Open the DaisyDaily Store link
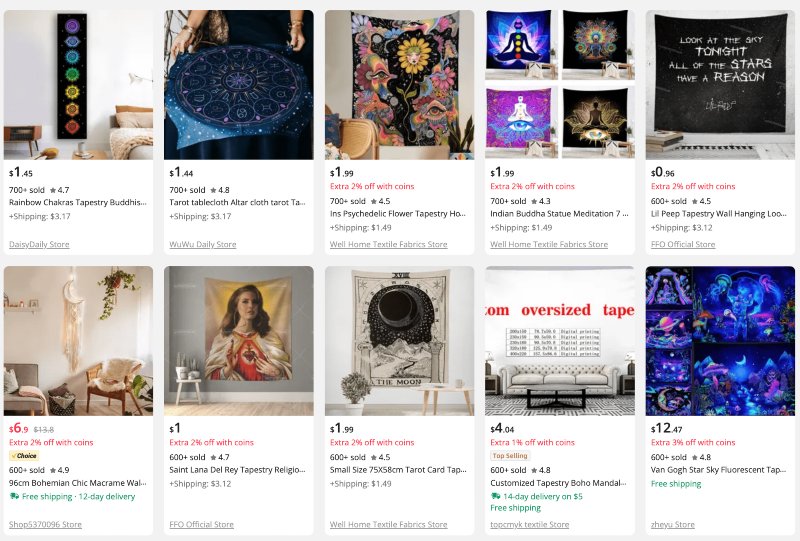 pyautogui.click(x=45, y=244)
